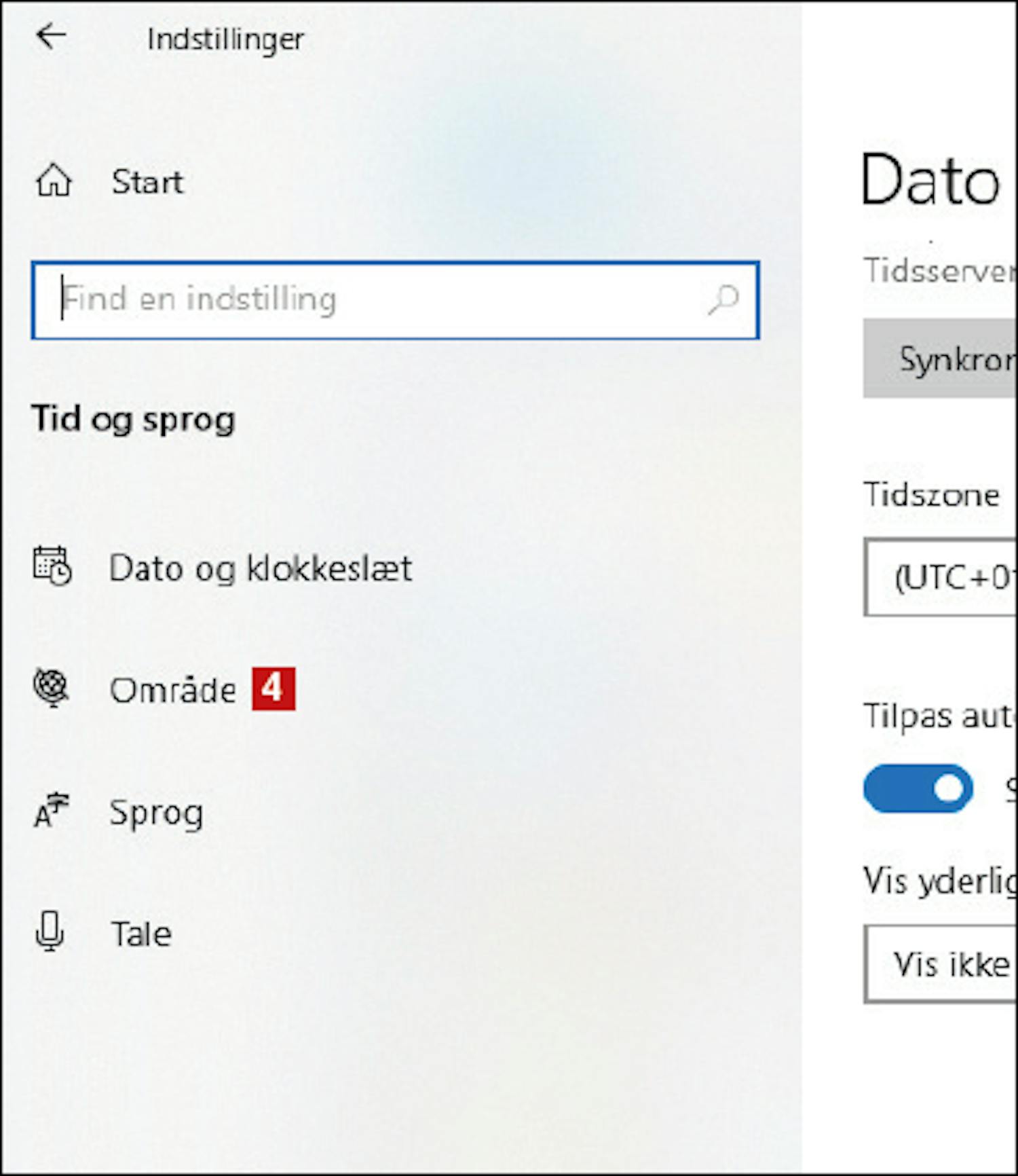This screenshot has width=1018, height=1176.
Task: Open the Område settings page
Action: coord(173,690)
